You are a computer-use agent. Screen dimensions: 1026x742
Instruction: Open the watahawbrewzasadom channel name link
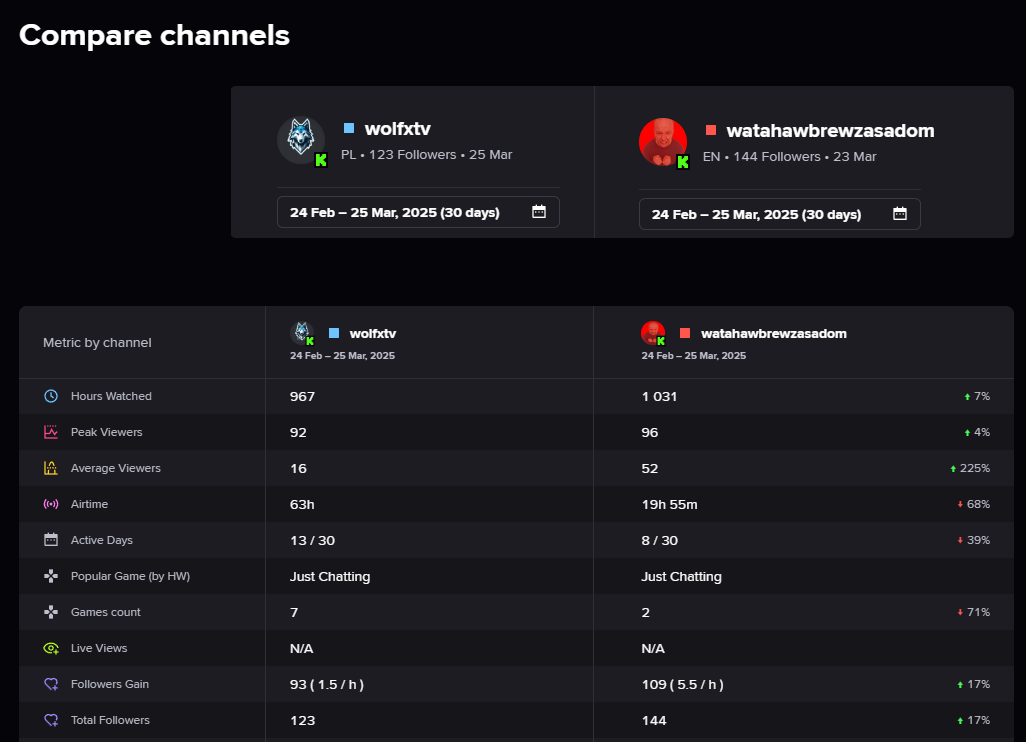[x=830, y=131]
